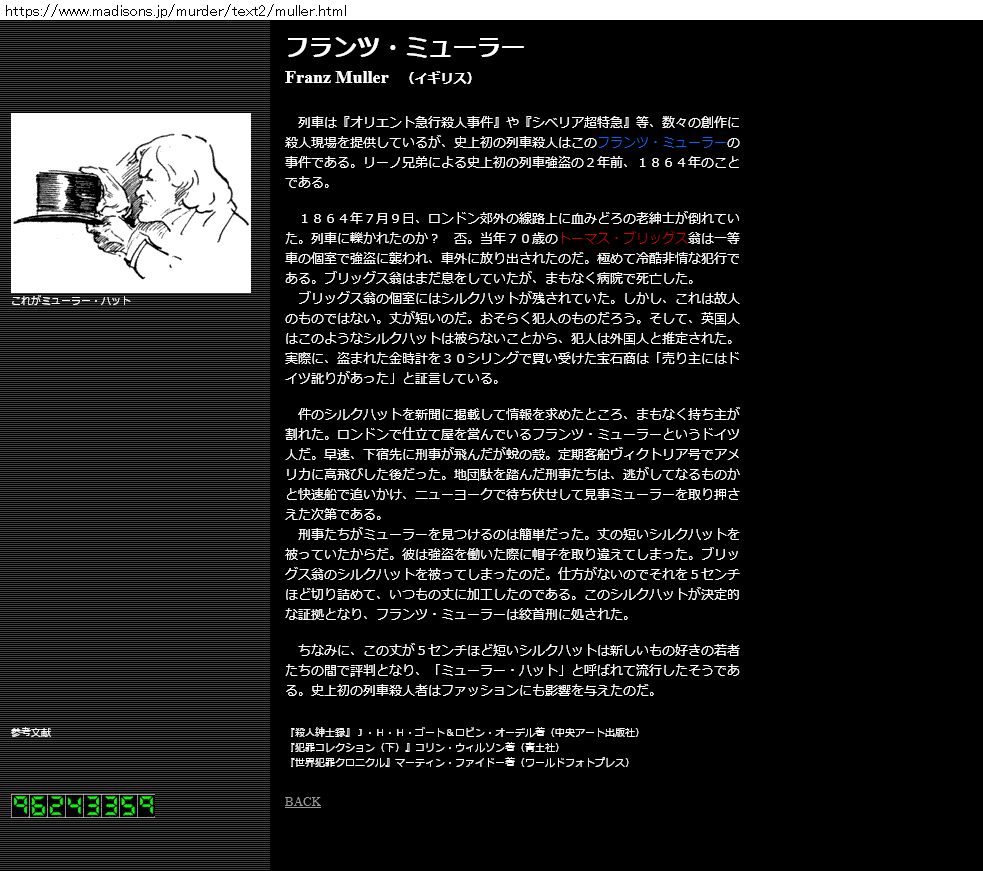Viewport: 983px width, 871px height.
Task: Click the 参考文献 label in the sidebar
Action: pos(31,733)
